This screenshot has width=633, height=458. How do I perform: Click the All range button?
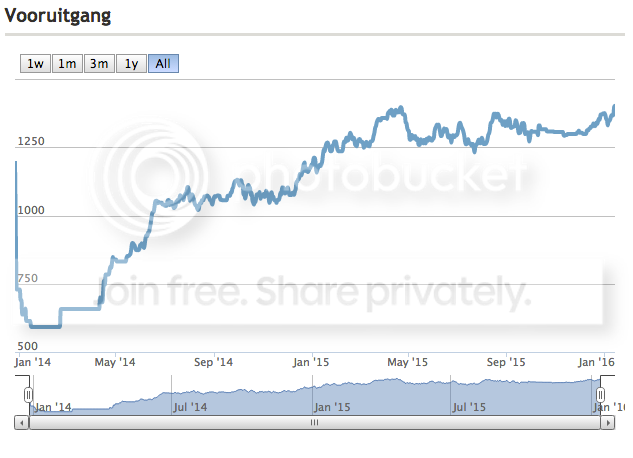pos(163,64)
